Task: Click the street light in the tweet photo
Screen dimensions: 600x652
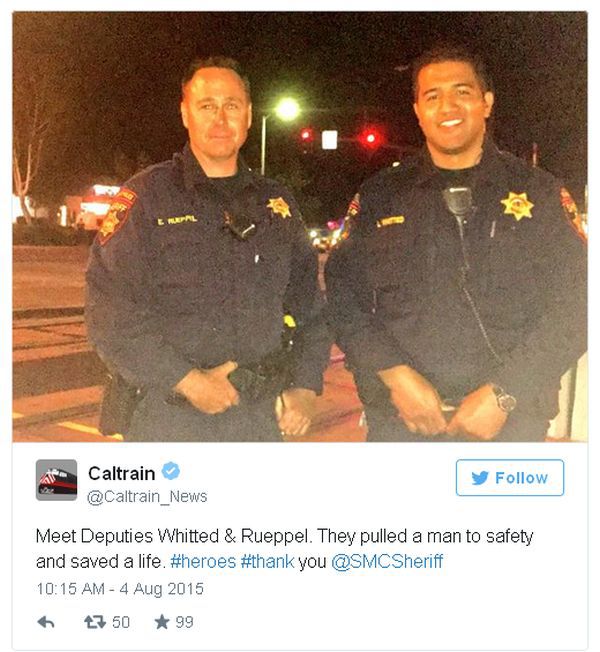Action: [287, 109]
